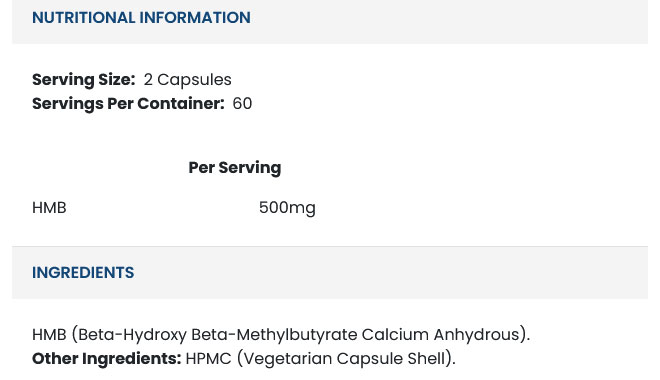Click the Serving Size label
This screenshot has width=660, height=380.
84,80
